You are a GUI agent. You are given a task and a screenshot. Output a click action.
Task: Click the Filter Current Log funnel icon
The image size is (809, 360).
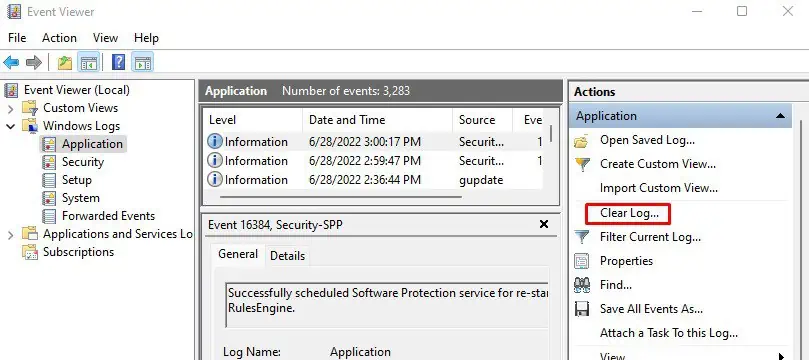pyautogui.click(x=581, y=237)
